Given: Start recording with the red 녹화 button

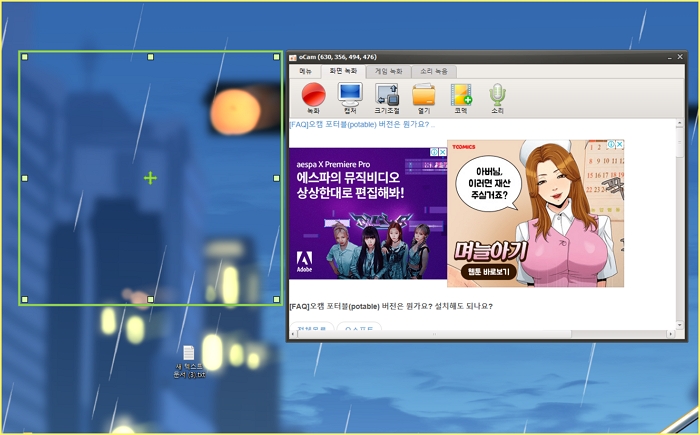Looking at the screenshot, I should pos(313,97).
